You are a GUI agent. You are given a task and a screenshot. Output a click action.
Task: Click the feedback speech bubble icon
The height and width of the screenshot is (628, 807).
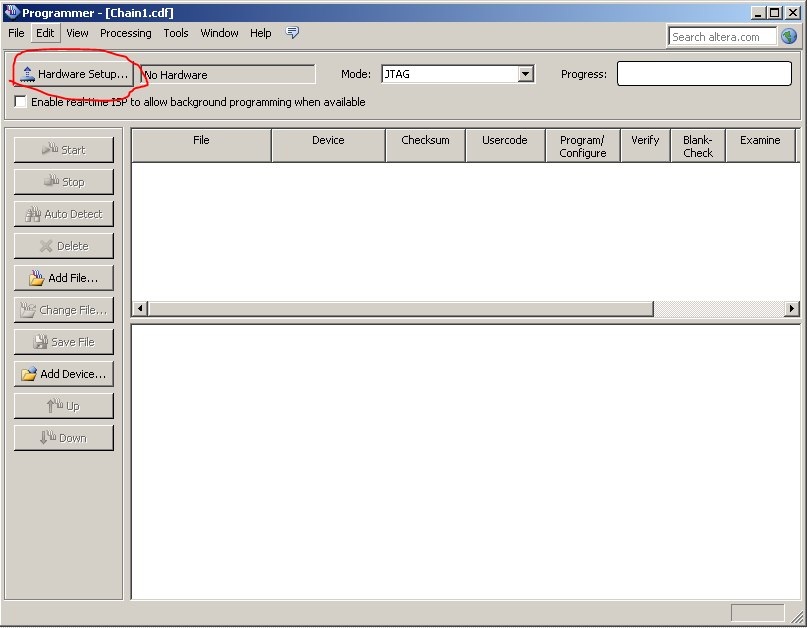[292, 33]
